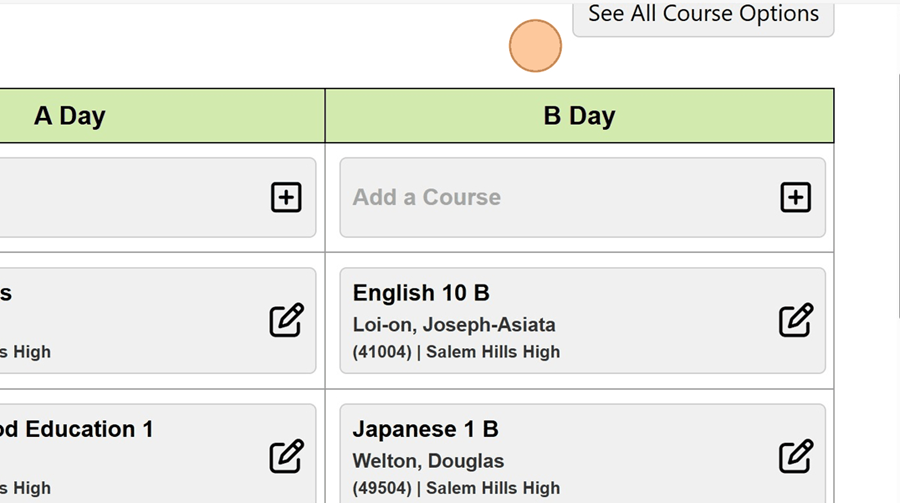
Task: Edit the A Day course left of English 10 B
Action: (286, 320)
